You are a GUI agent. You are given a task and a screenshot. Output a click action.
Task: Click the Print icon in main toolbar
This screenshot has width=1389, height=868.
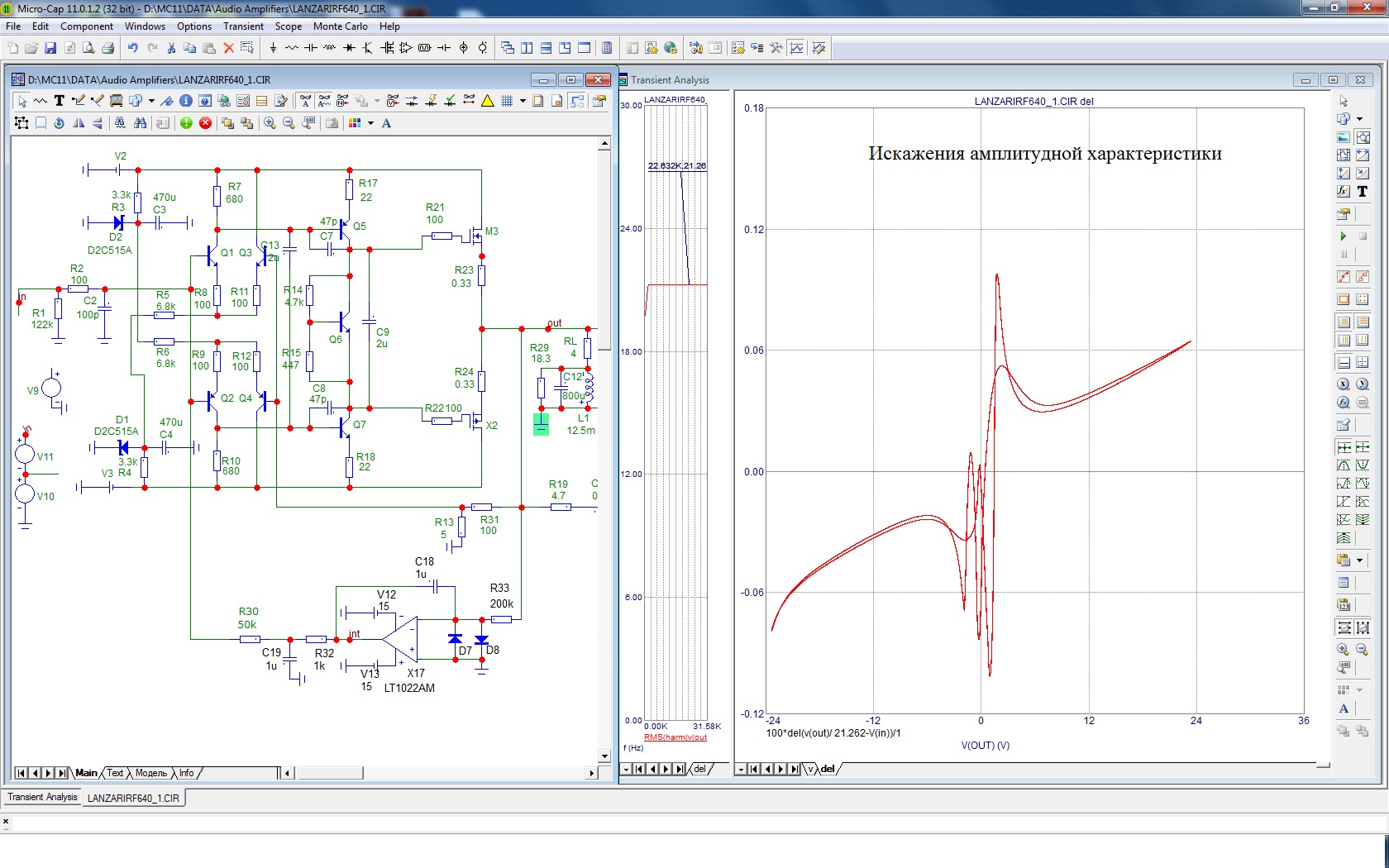point(107,48)
